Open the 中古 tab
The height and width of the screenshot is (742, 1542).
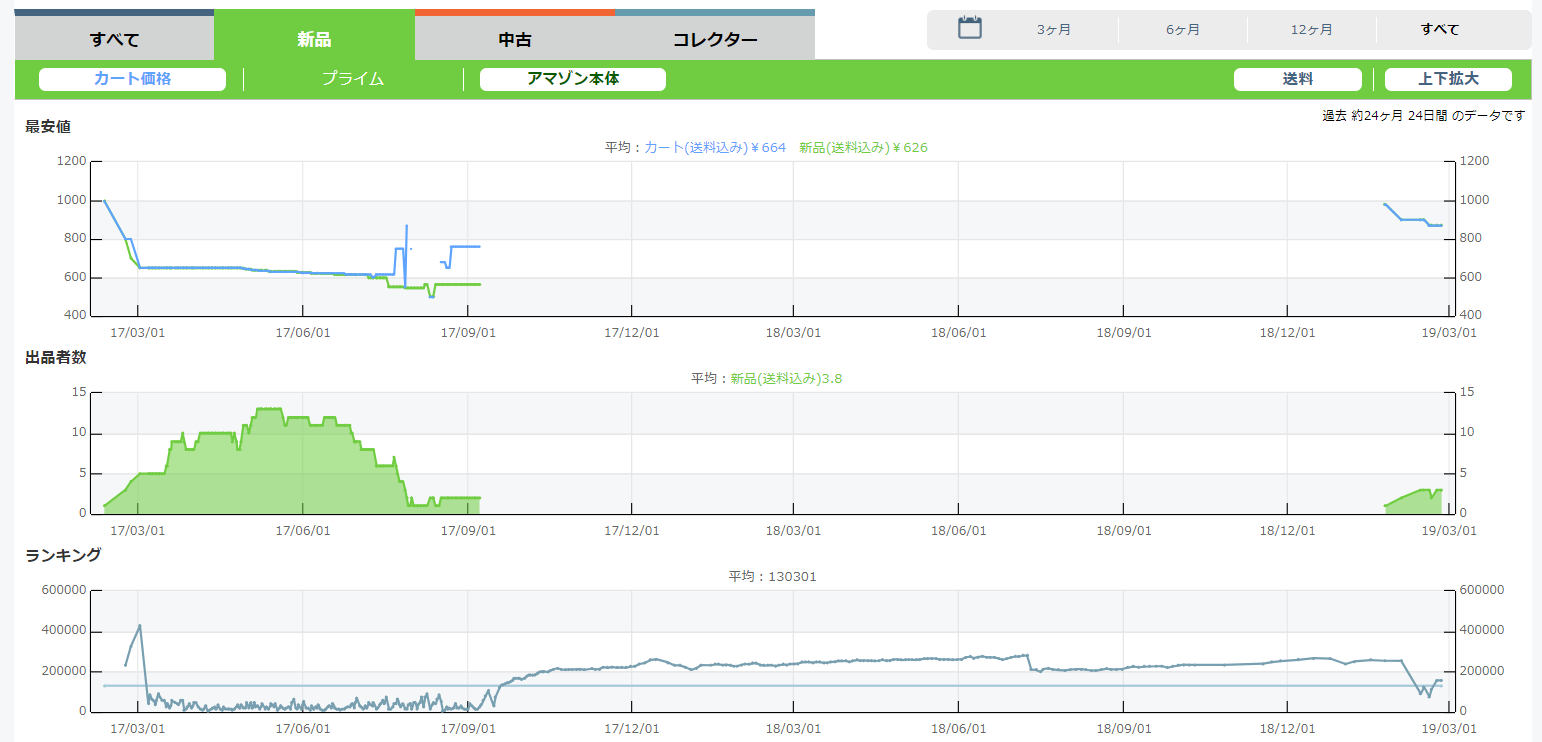(514, 40)
